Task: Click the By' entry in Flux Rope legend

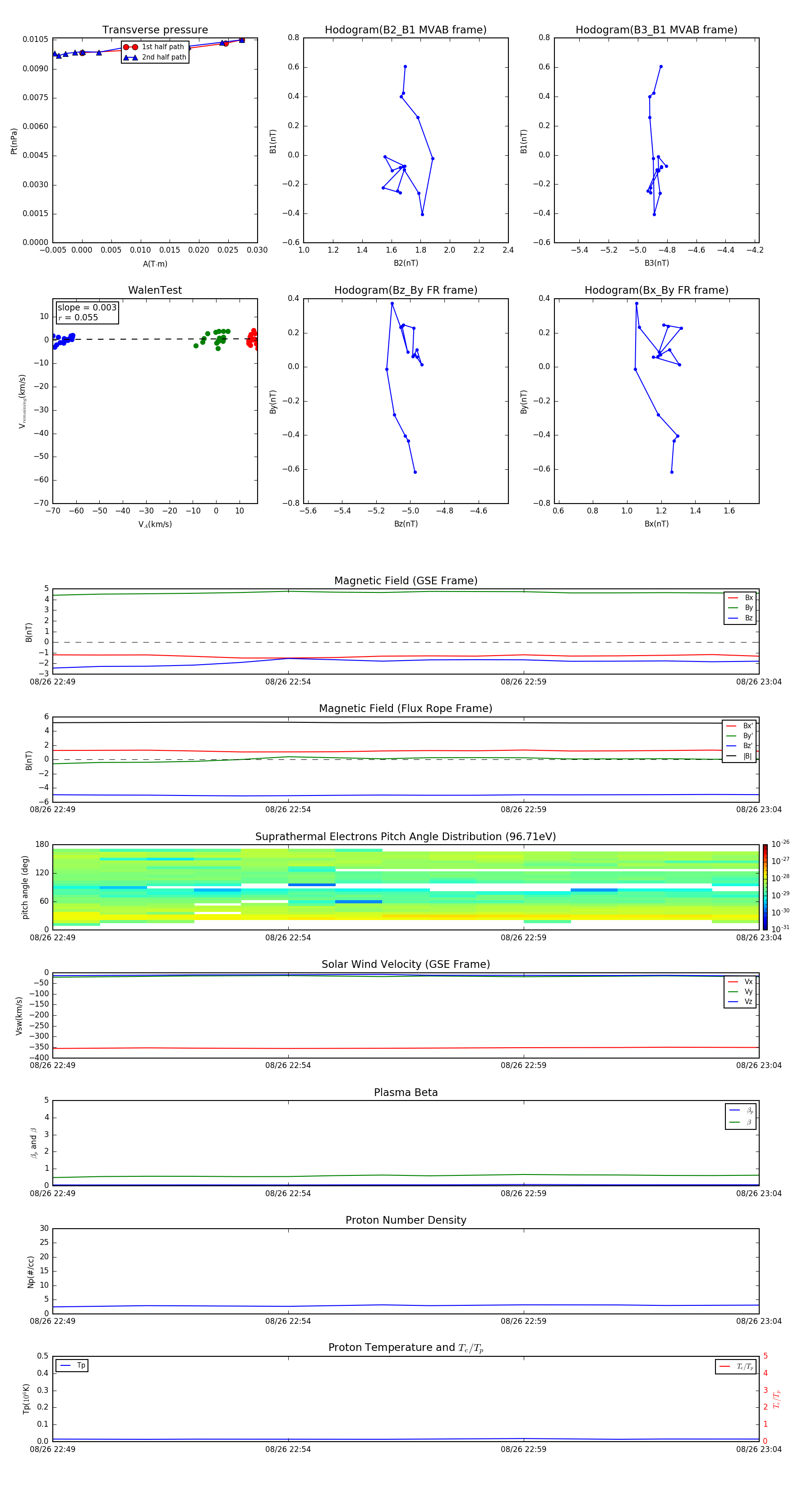Action: [739, 736]
